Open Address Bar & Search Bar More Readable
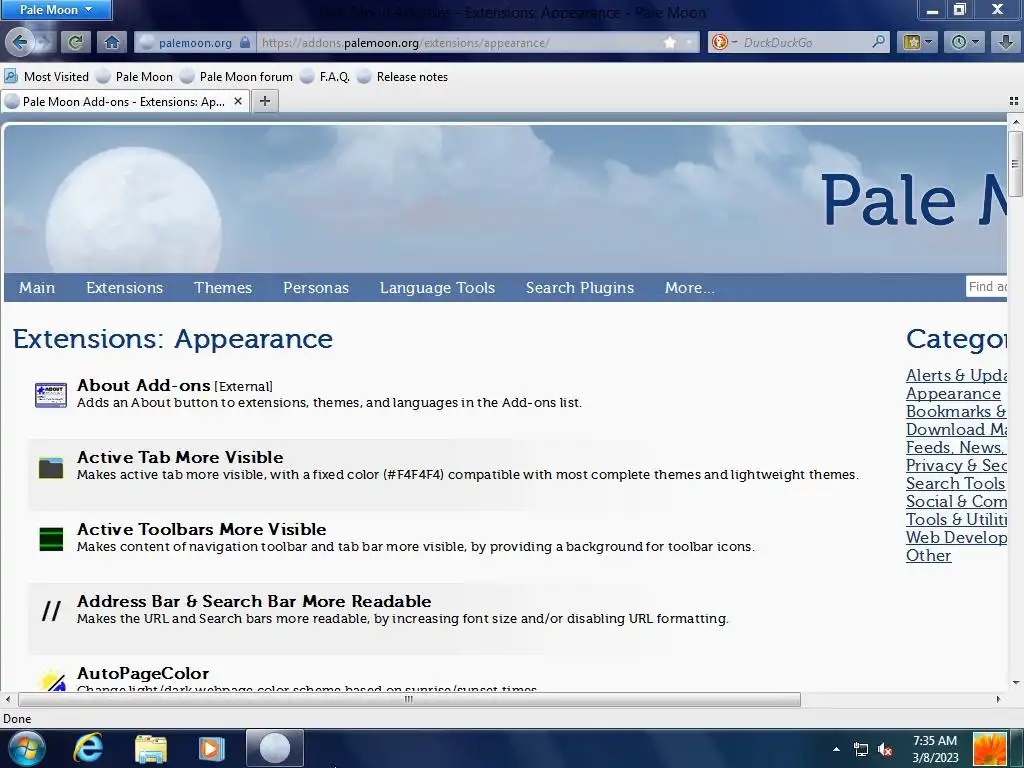The width and height of the screenshot is (1024, 768). 254,601
